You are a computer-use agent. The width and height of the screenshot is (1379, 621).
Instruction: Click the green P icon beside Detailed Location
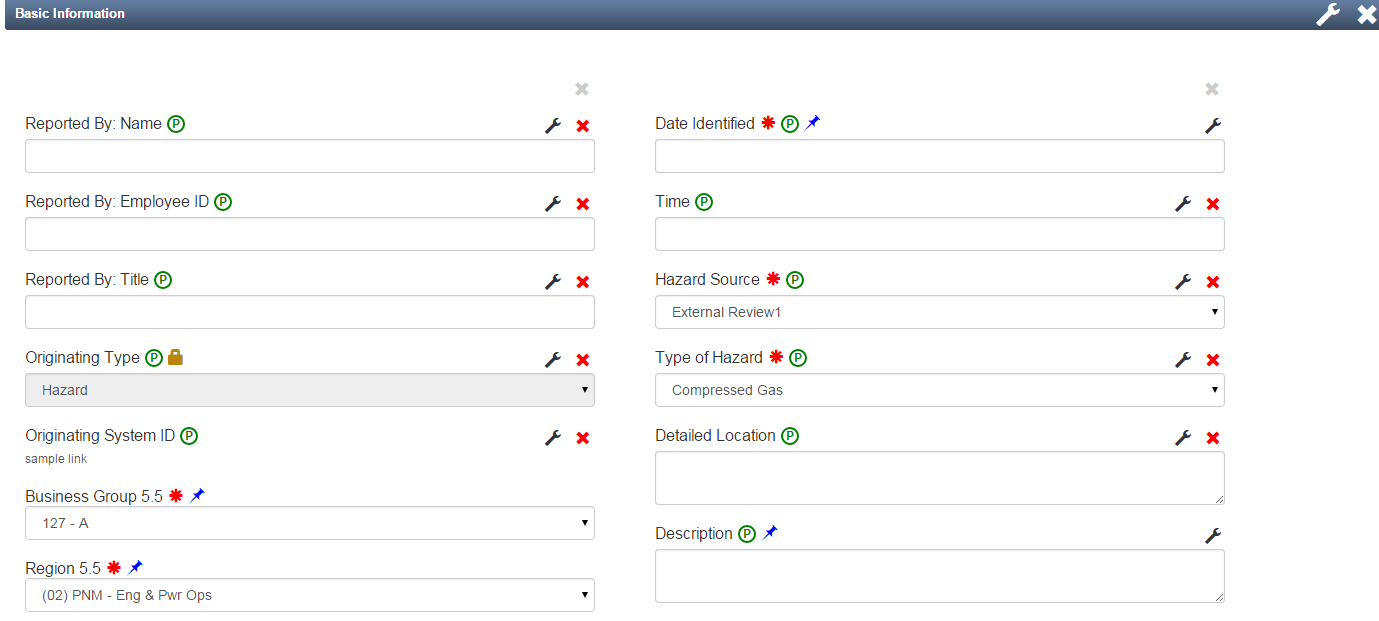[x=790, y=436]
